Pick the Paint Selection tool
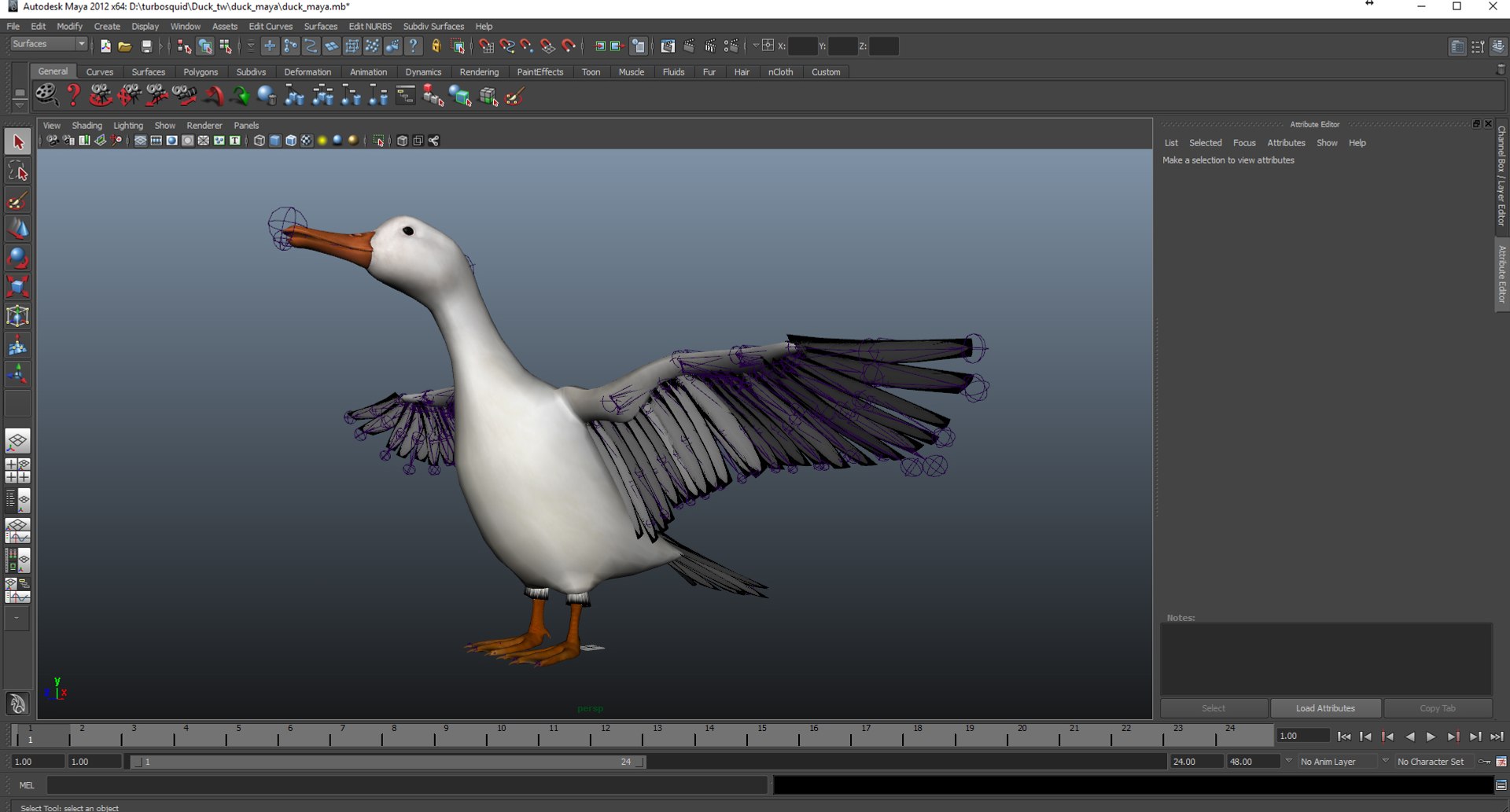Screen dimensions: 1510x812 pyautogui.click(x=18, y=200)
